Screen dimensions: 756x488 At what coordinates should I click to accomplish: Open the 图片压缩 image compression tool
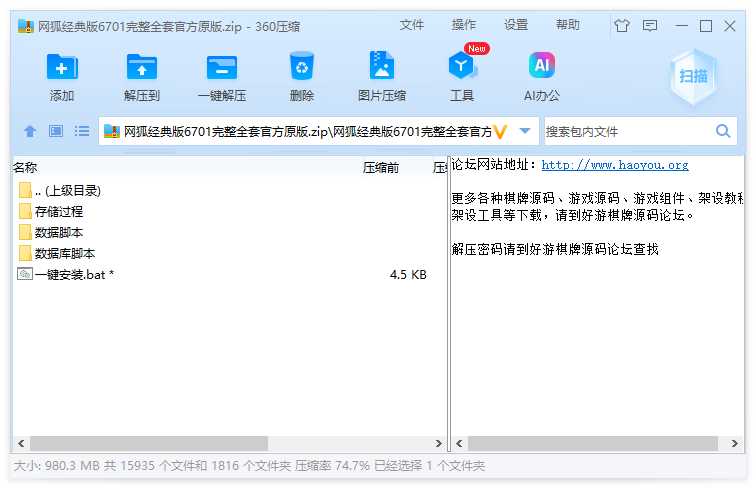click(x=382, y=65)
